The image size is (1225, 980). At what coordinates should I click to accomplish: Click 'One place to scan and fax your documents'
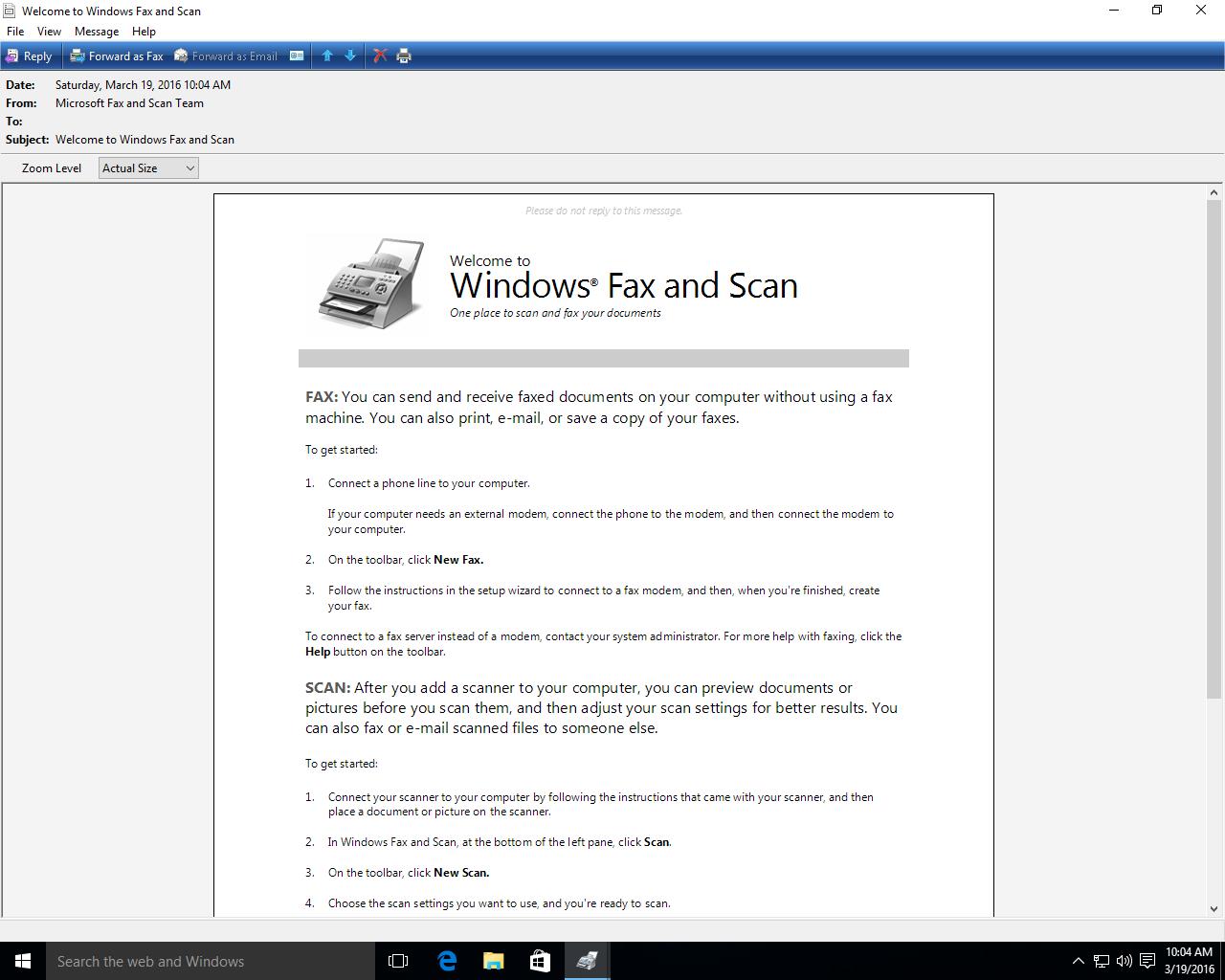point(555,313)
